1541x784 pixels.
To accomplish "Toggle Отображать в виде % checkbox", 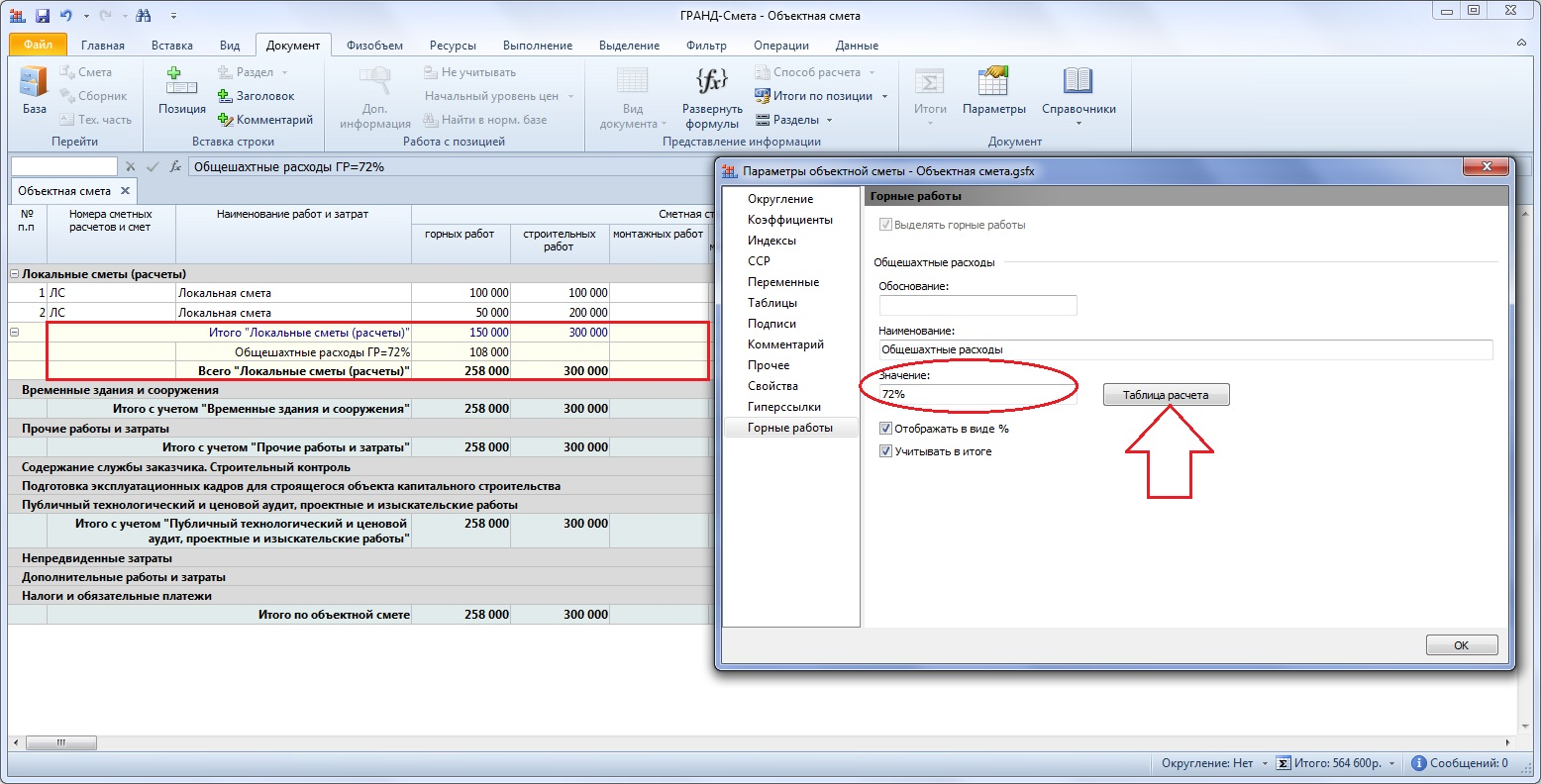I will 886,430.
